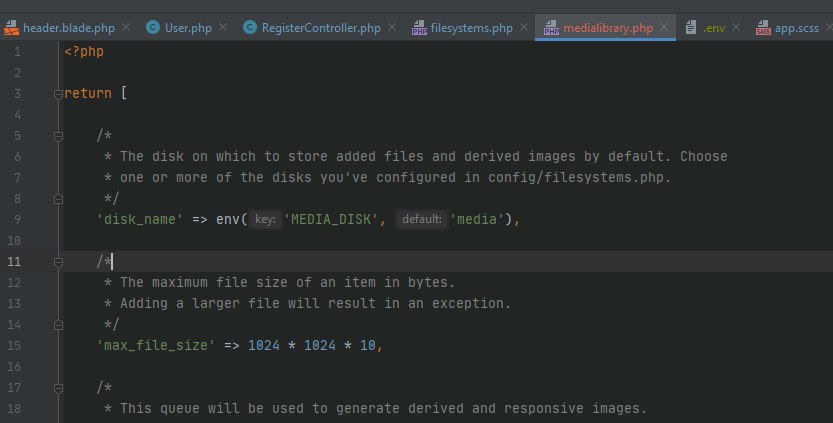This screenshot has height=423, width=833.
Task: Collapse the return array fold on line 3
Action: [x=58, y=95]
